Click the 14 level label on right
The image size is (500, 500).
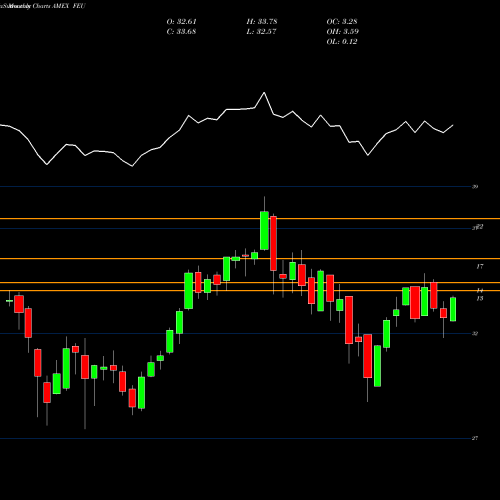tap(480, 290)
